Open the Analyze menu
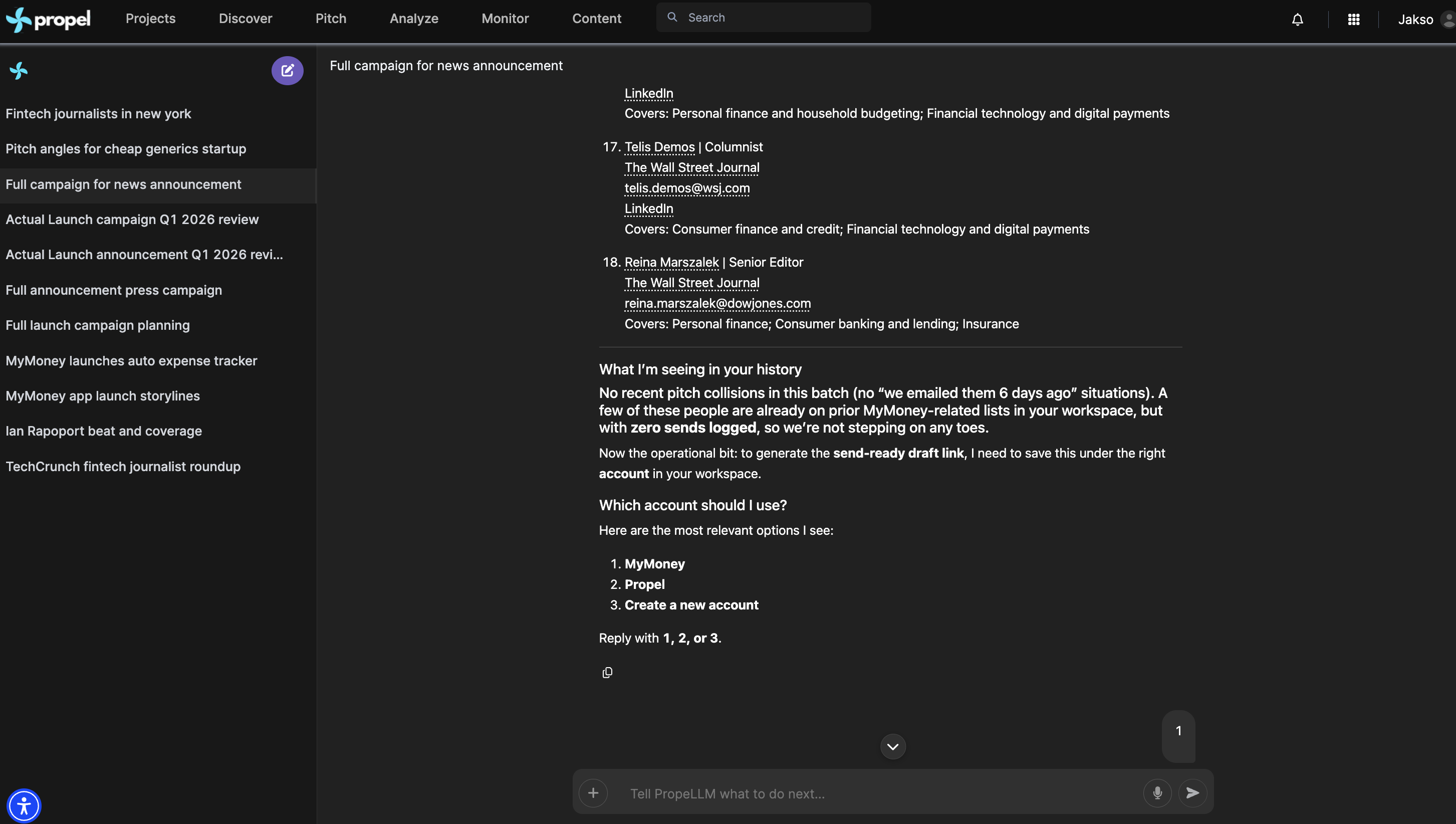The width and height of the screenshot is (1456, 824). (x=413, y=19)
